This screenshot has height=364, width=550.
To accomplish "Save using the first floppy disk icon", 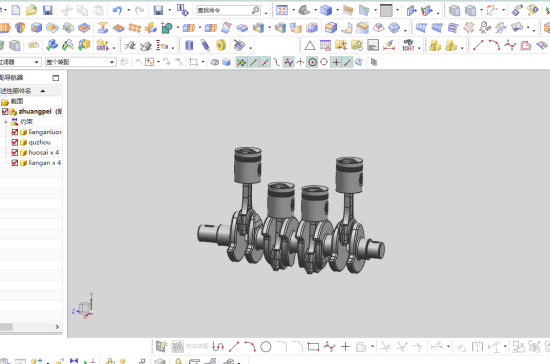I will pos(48,10).
